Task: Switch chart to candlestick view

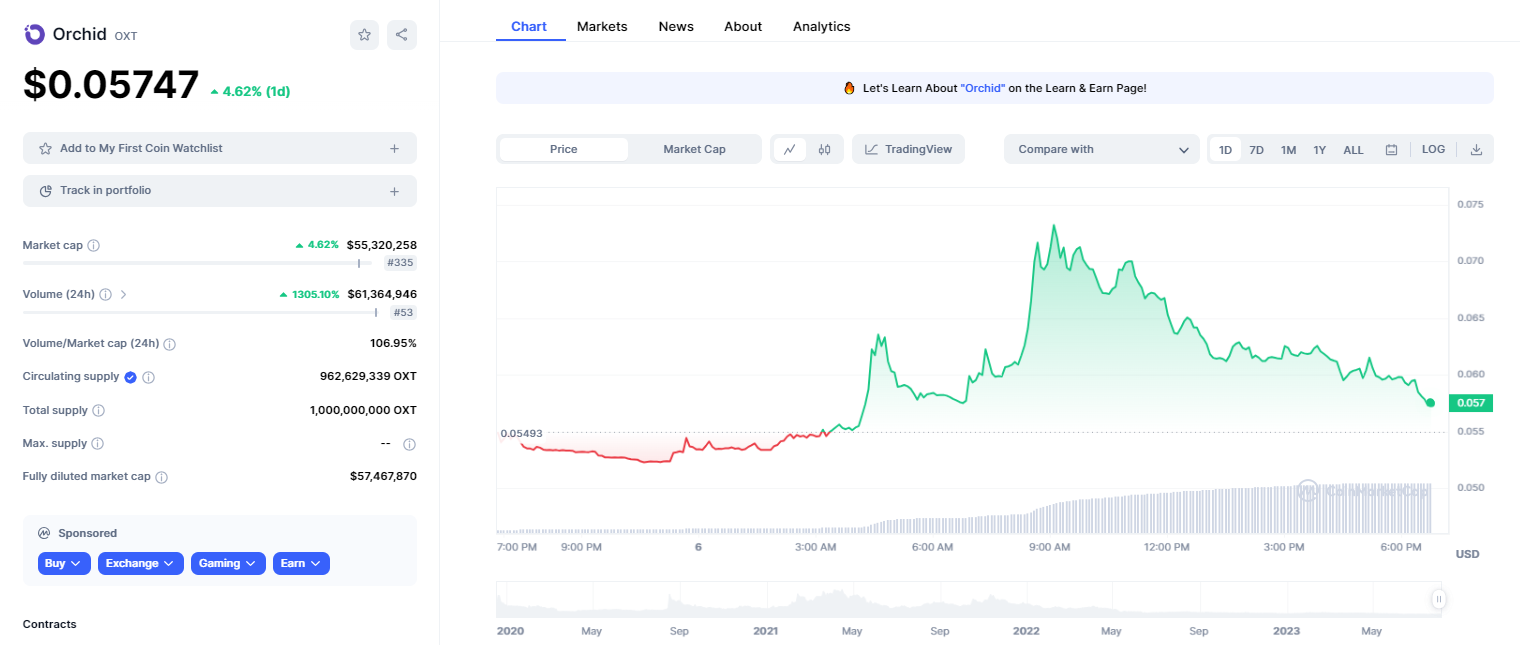Action: tap(825, 149)
